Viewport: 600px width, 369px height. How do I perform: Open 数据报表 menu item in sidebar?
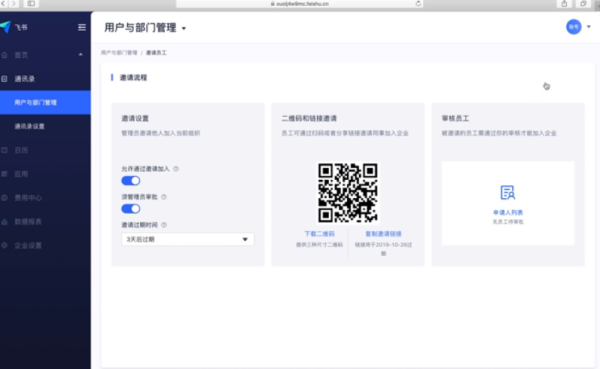[28, 222]
